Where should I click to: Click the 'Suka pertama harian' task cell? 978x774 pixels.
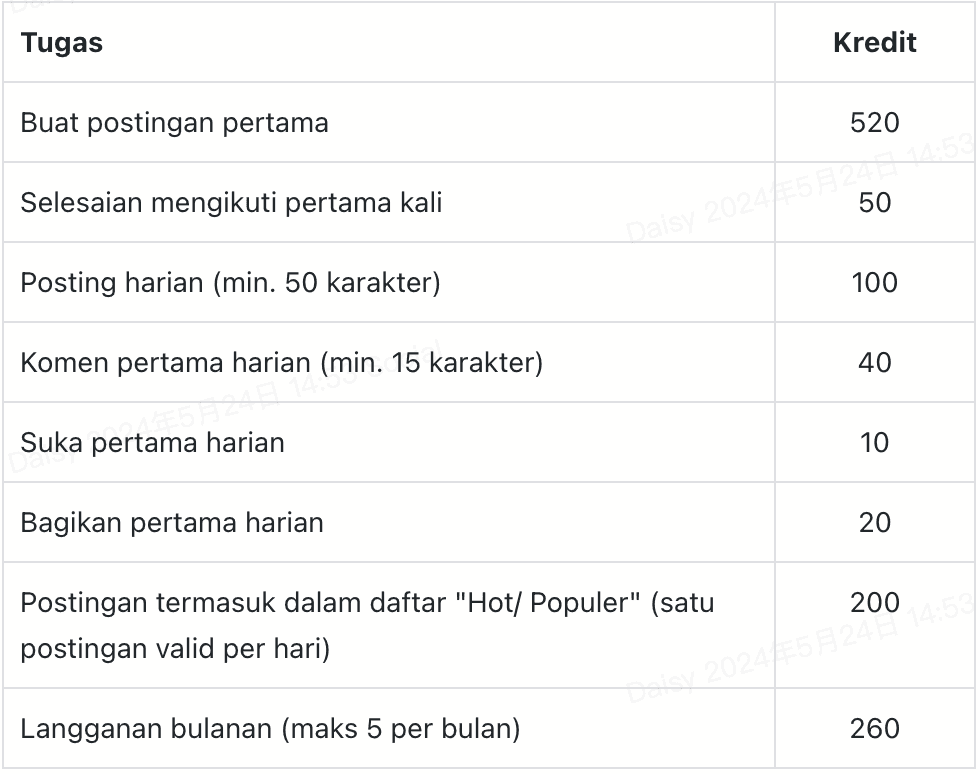(152, 443)
